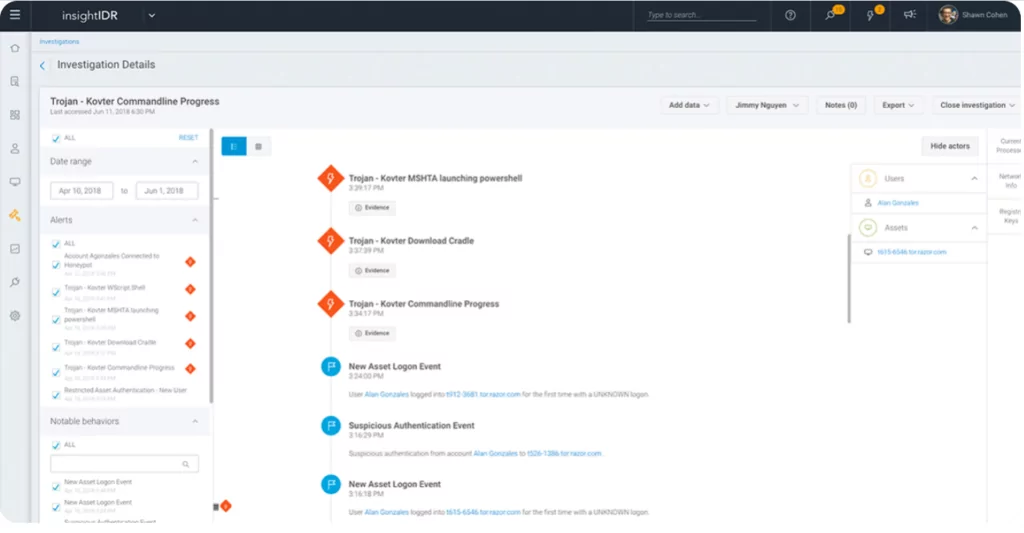Open Alan Gonzales in Users panel

click(898, 203)
